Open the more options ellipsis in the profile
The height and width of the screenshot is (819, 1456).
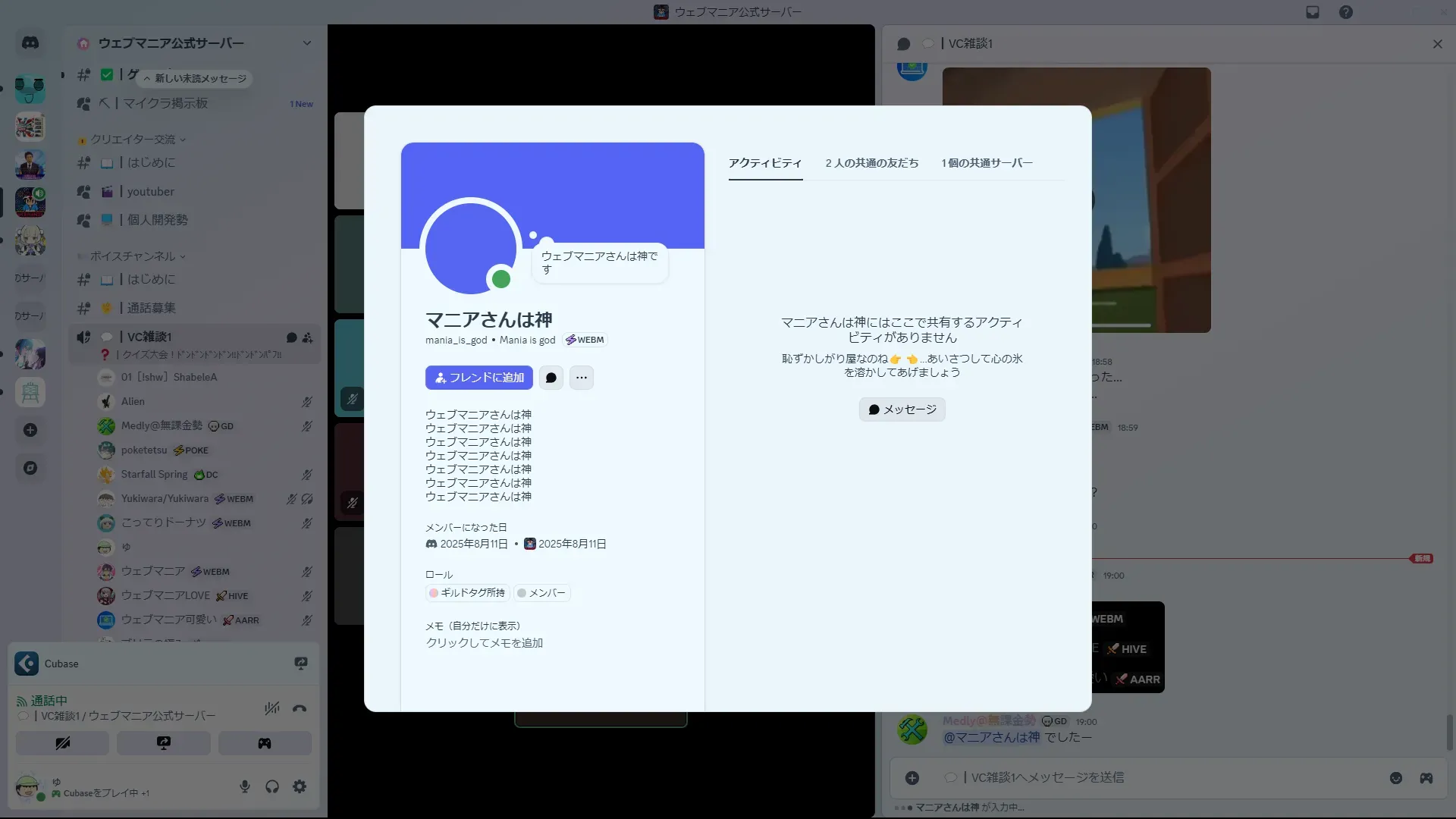click(582, 378)
